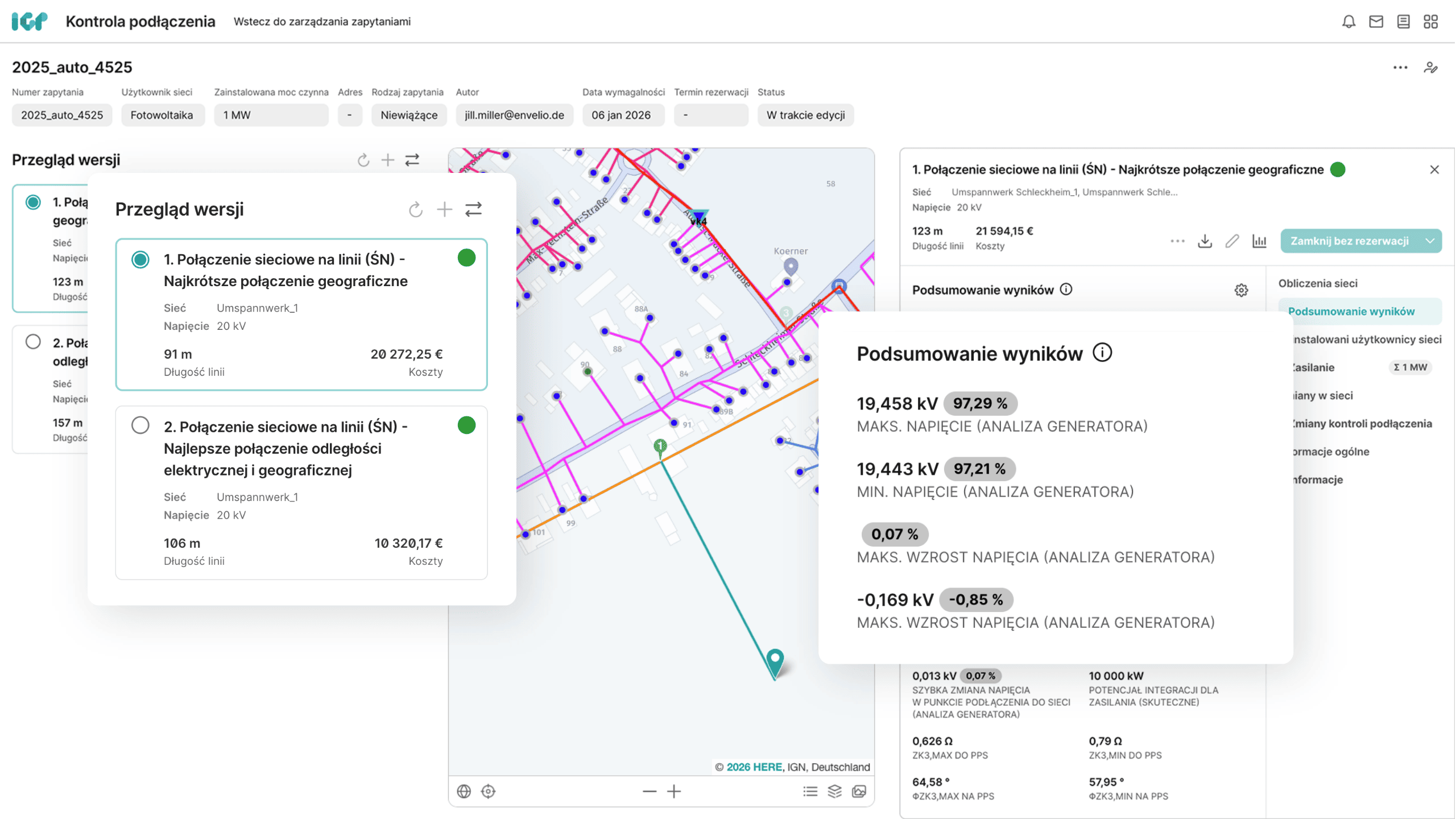Click the pencil edit icon
This screenshot has width=1456, height=819.
[1232, 241]
